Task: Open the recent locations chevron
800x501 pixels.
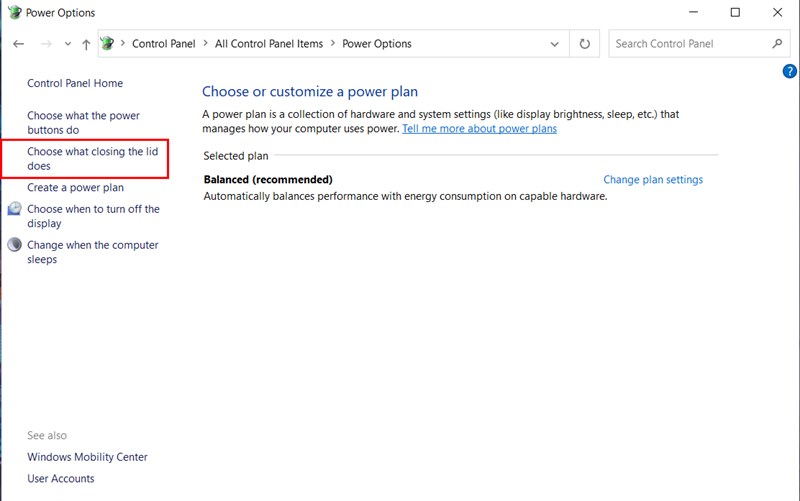Action: pos(68,44)
